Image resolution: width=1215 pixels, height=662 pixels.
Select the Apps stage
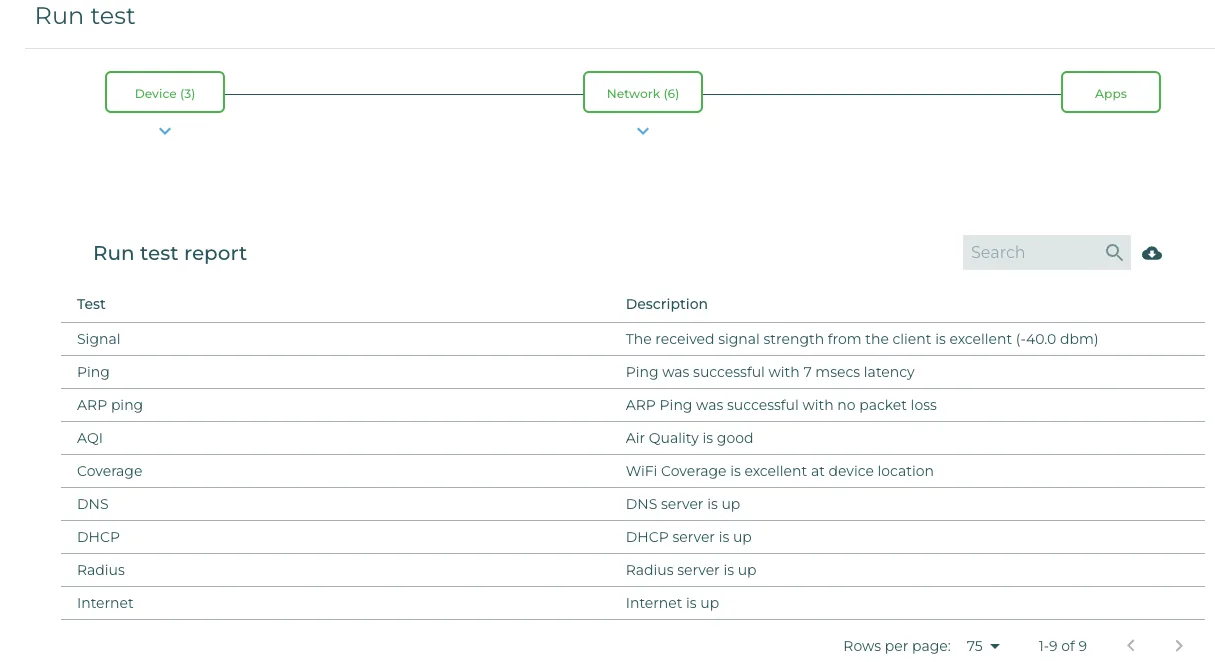pyautogui.click(x=1111, y=92)
